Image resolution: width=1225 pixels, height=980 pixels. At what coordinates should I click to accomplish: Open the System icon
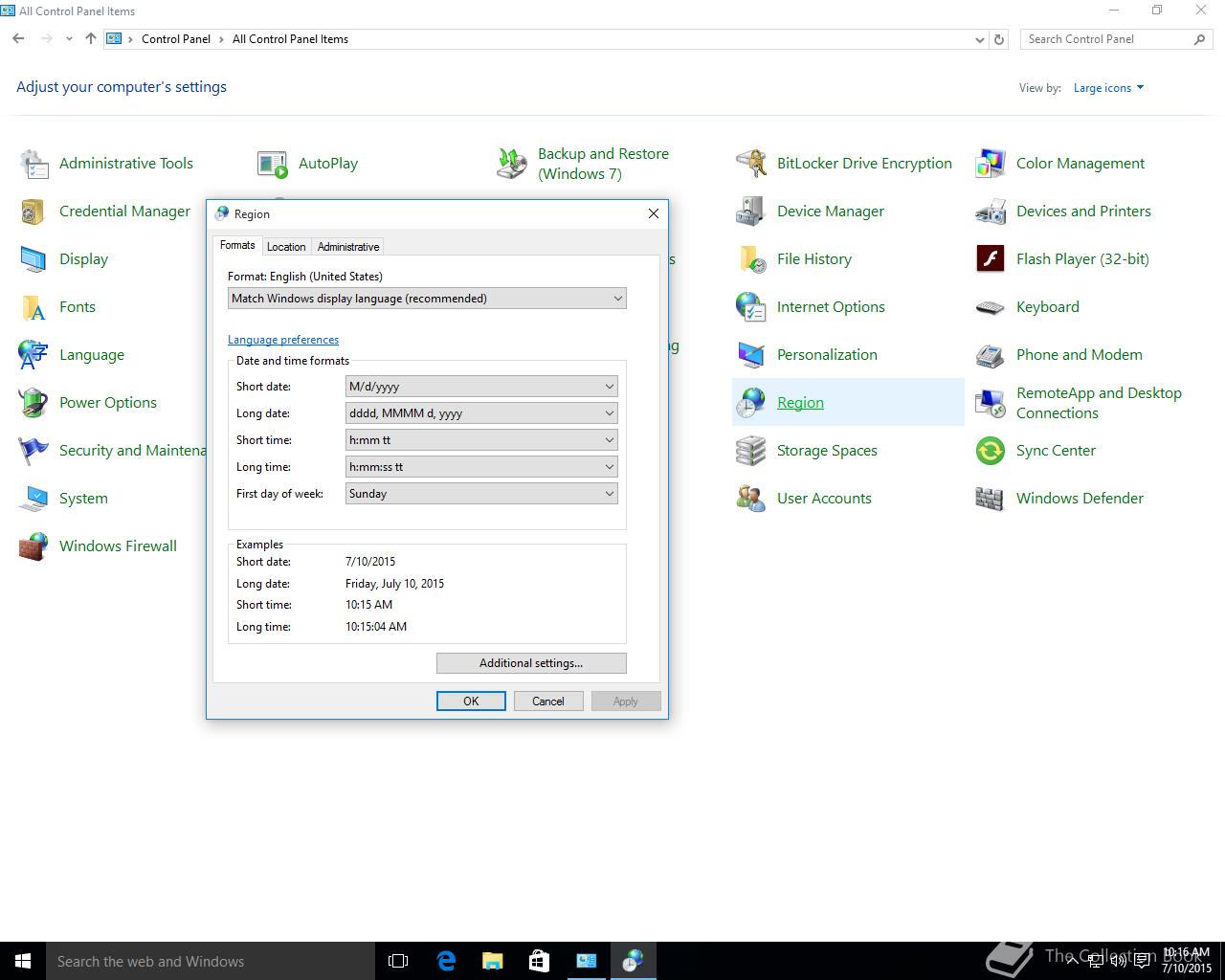click(x=33, y=499)
